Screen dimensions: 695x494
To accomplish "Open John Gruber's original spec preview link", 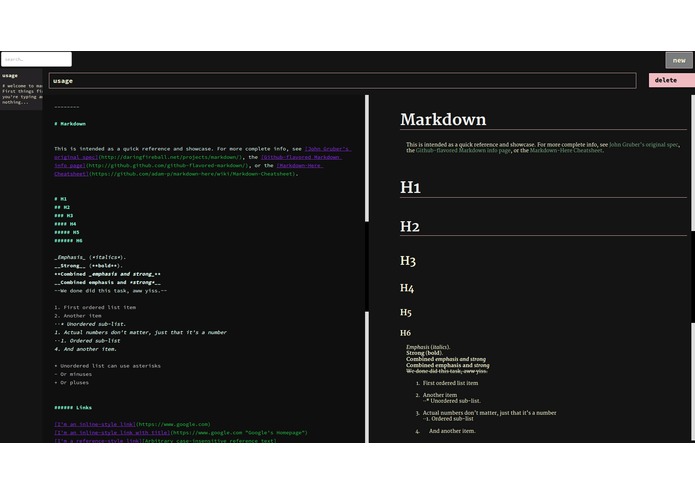I will point(644,144).
